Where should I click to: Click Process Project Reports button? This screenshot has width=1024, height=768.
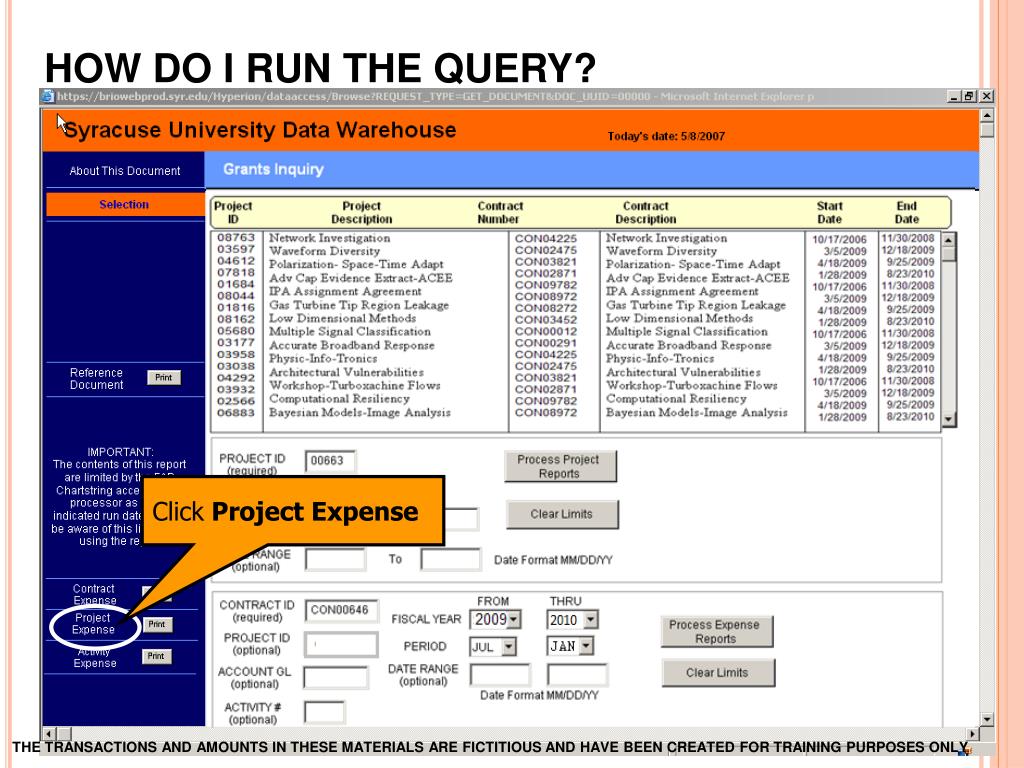(x=560, y=466)
